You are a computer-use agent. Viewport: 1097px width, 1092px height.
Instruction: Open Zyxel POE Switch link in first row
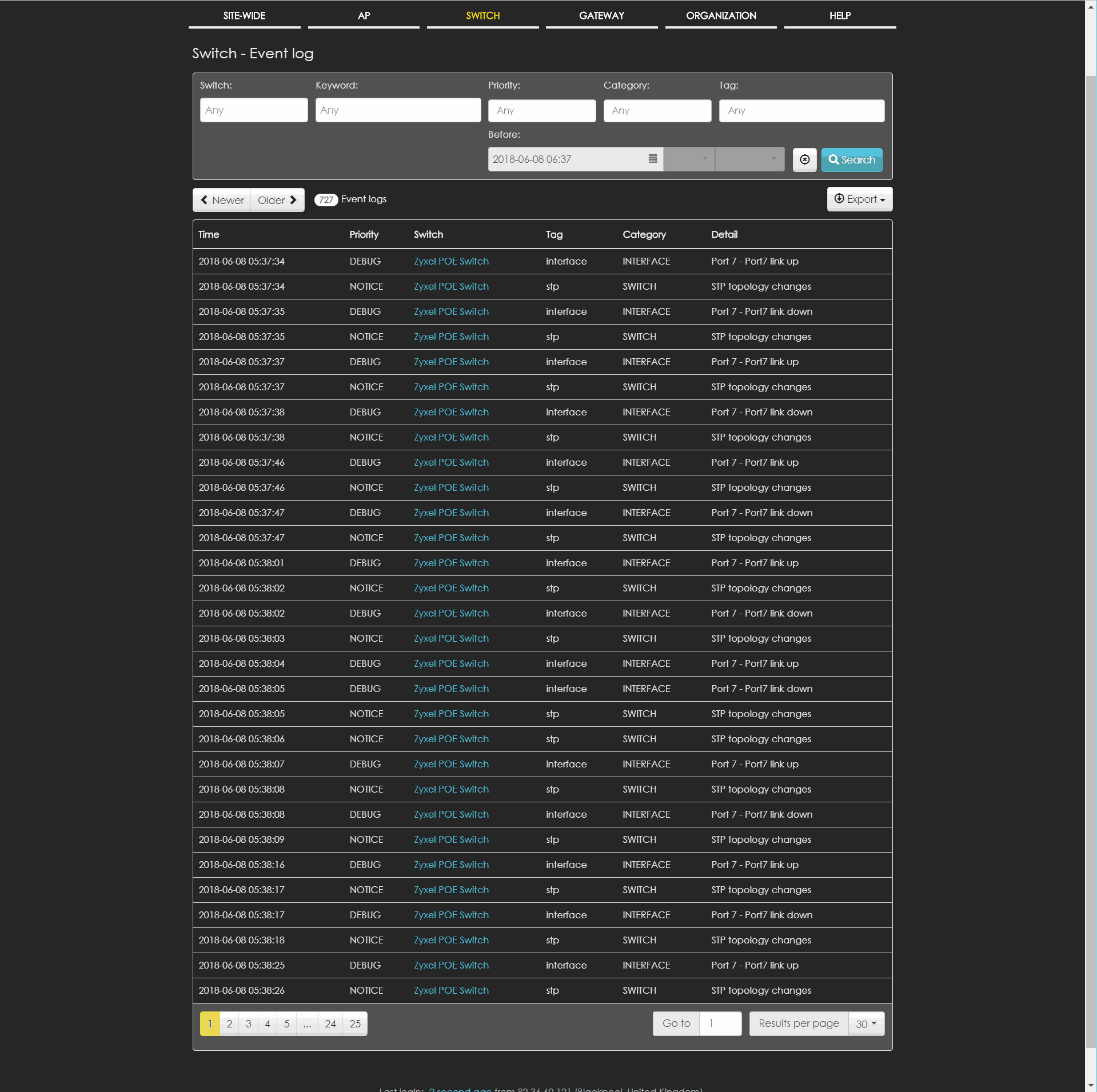point(451,261)
